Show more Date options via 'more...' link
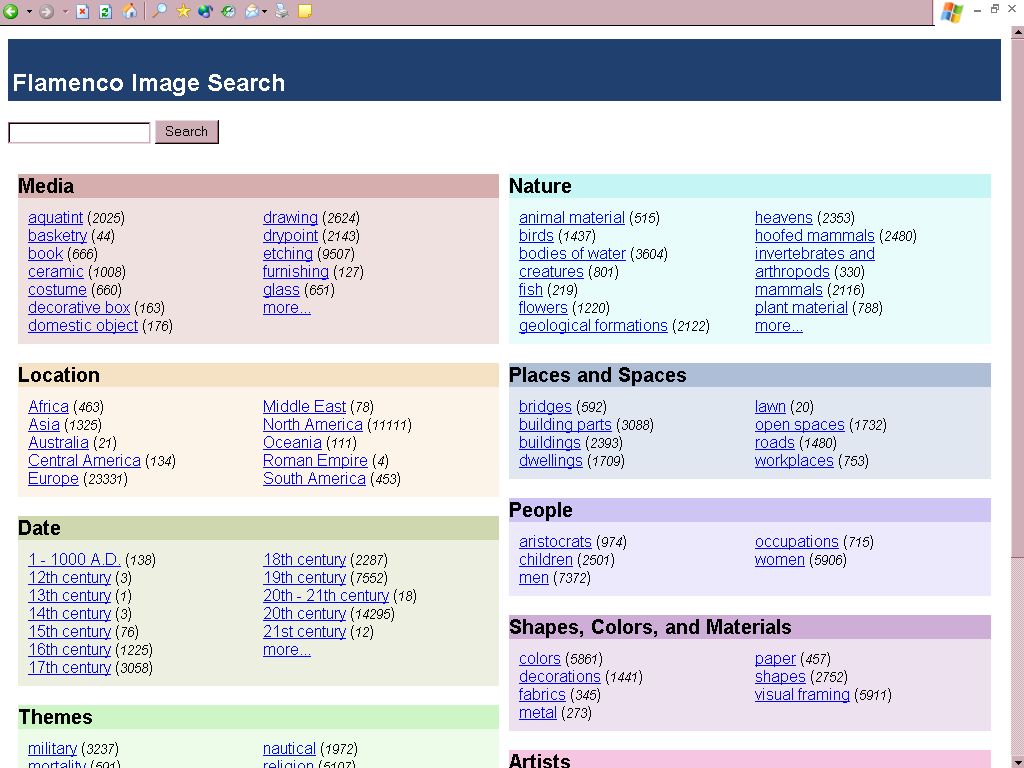This screenshot has height=768, width=1024. pyautogui.click(x=286, y=650)
